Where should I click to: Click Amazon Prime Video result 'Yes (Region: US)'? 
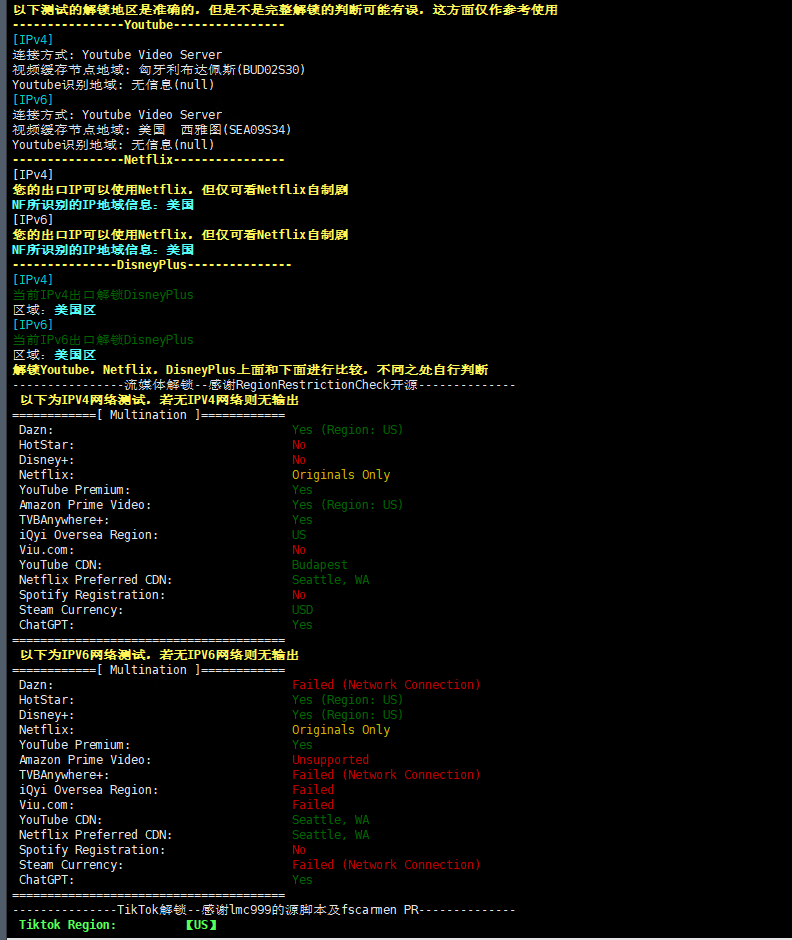click(347, 505)
